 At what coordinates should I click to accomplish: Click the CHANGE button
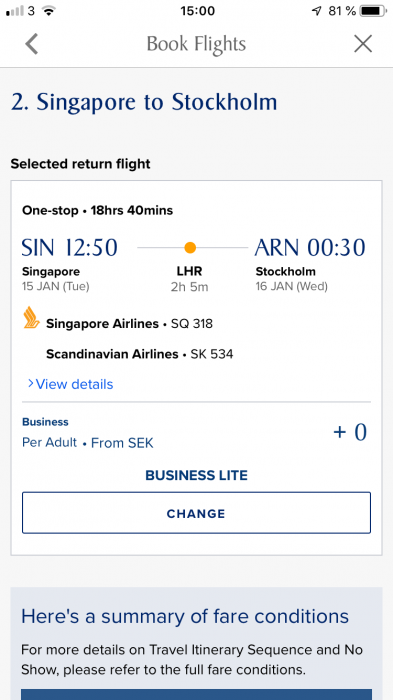[196, 513]
